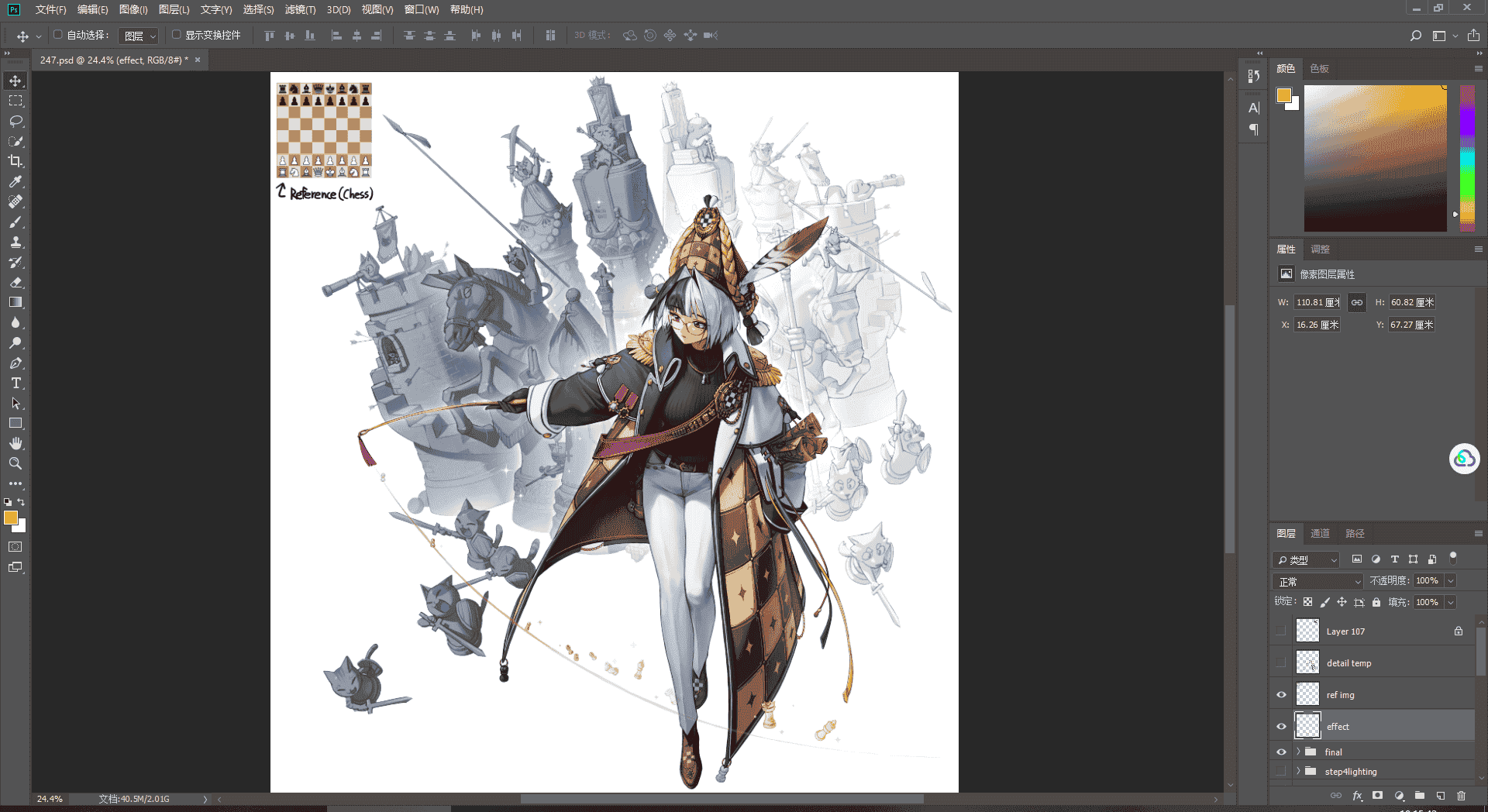This screenshot has height=812, width=1488.
Task: Click the search icon in options bar
Action: click(x=1416, y=36)
